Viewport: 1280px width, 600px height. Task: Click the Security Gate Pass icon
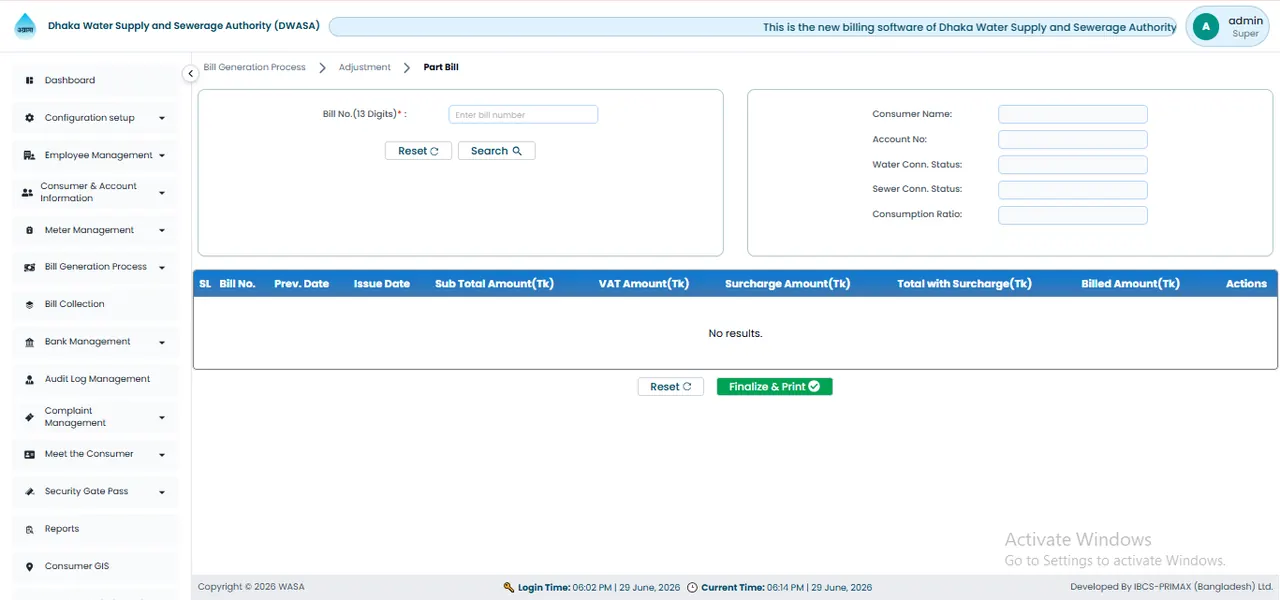click(x=29, y=492)
